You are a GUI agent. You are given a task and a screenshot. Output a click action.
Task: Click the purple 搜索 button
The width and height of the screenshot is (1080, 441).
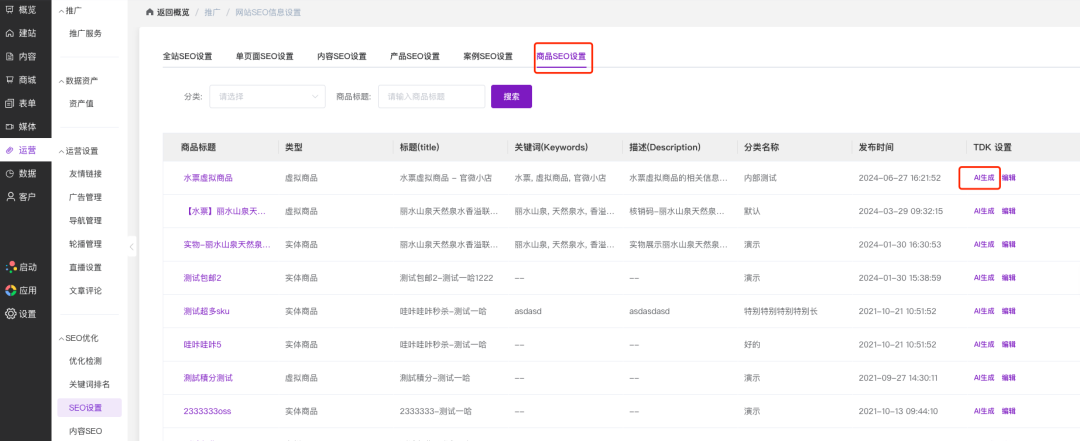tap(511, 97)
